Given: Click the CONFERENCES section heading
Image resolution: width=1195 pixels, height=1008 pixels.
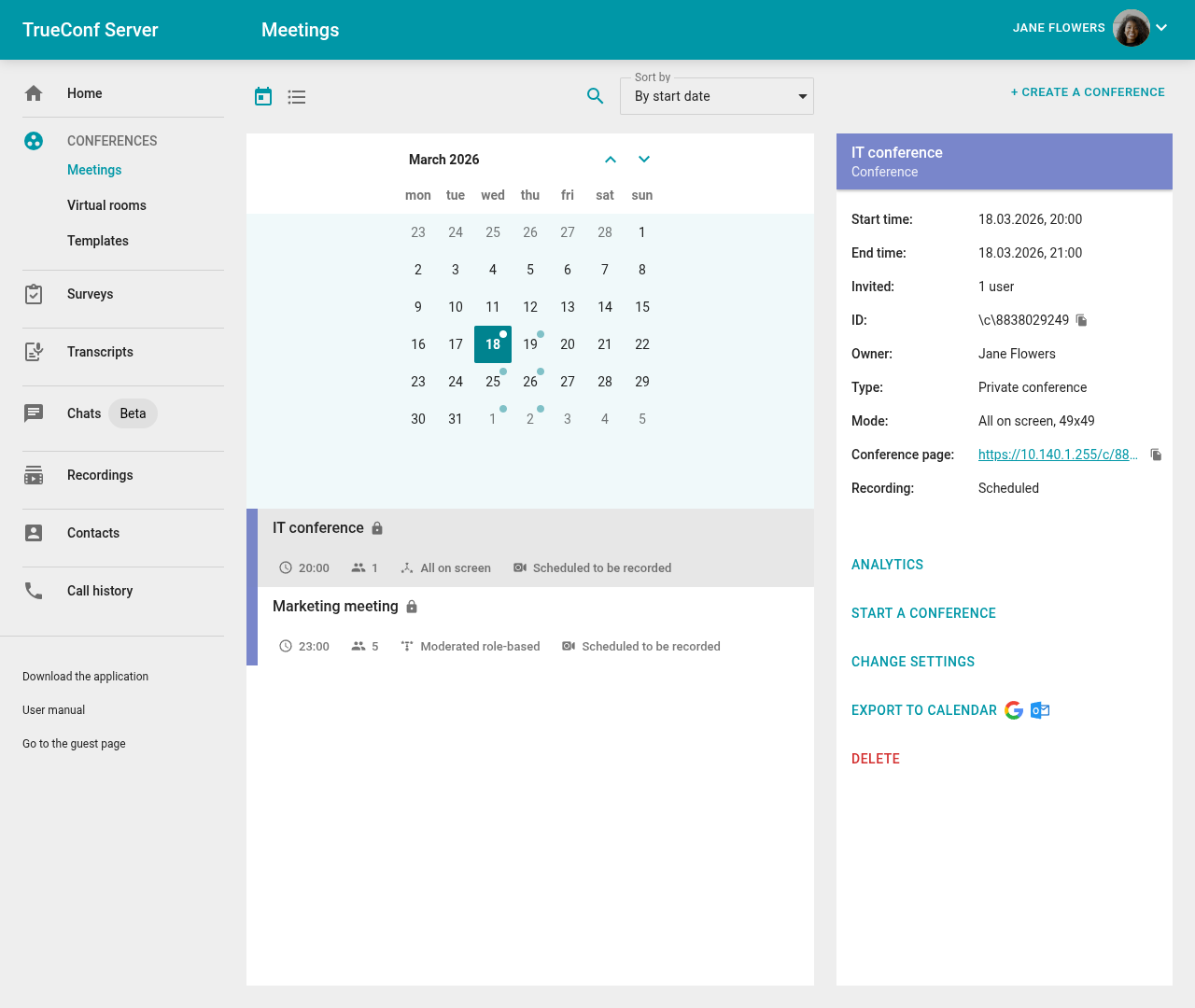Looking at the screenshot, I should (x=112, y=141).
